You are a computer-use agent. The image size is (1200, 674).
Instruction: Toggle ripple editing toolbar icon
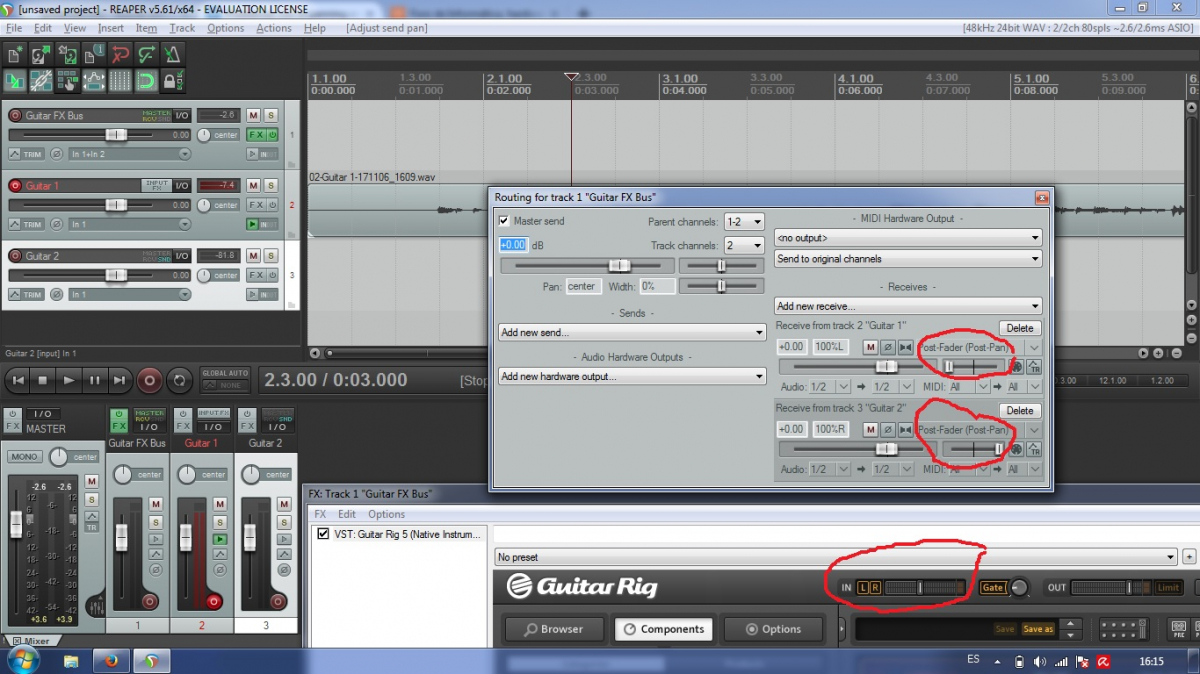[x=68, y=80]
